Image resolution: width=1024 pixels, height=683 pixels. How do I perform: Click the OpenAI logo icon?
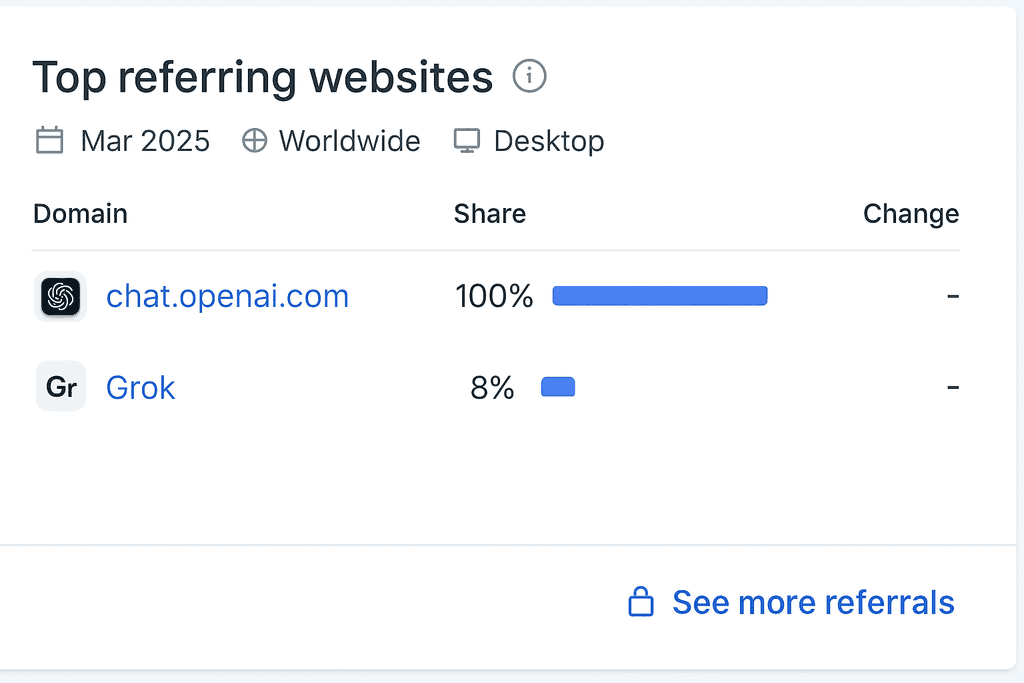tap(61, 296)
